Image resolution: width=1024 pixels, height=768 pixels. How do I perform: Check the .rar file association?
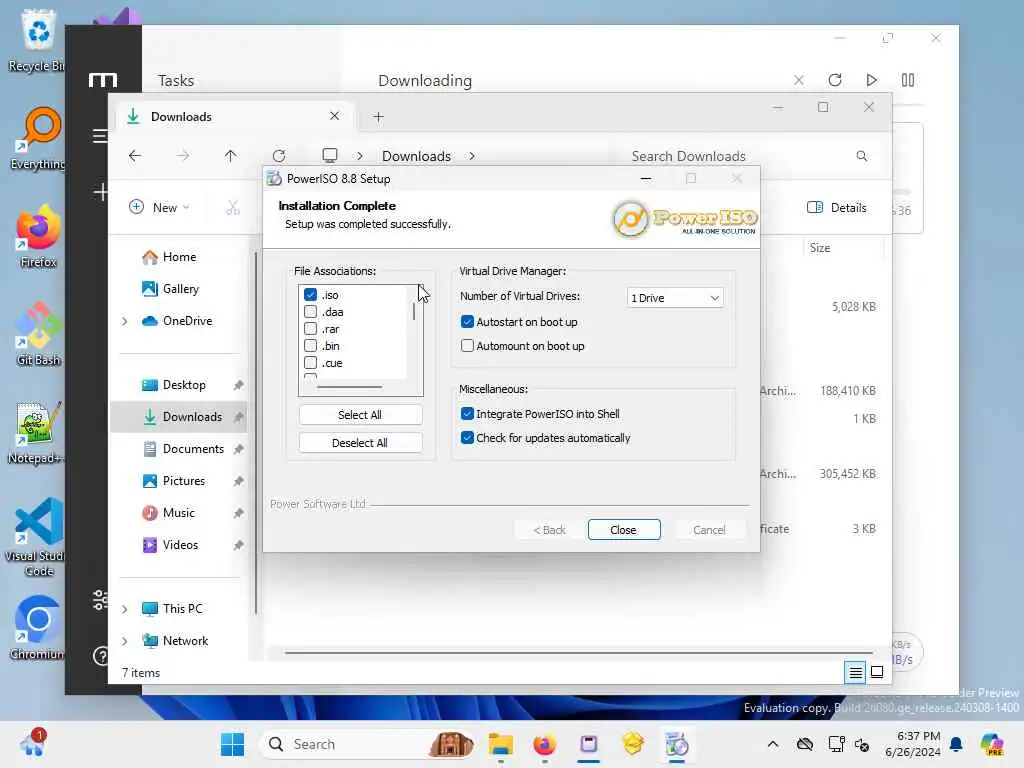(x=310, y=328)
